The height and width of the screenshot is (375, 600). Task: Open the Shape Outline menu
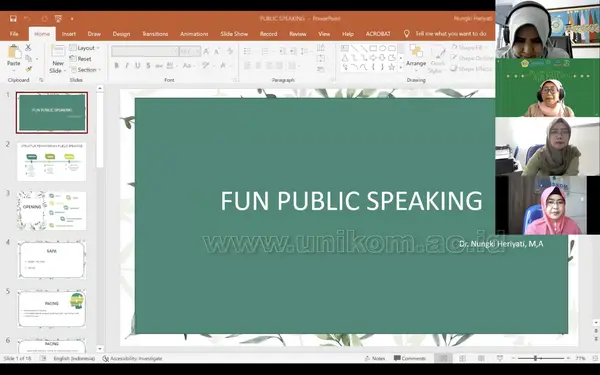click(x=471, y=58)
